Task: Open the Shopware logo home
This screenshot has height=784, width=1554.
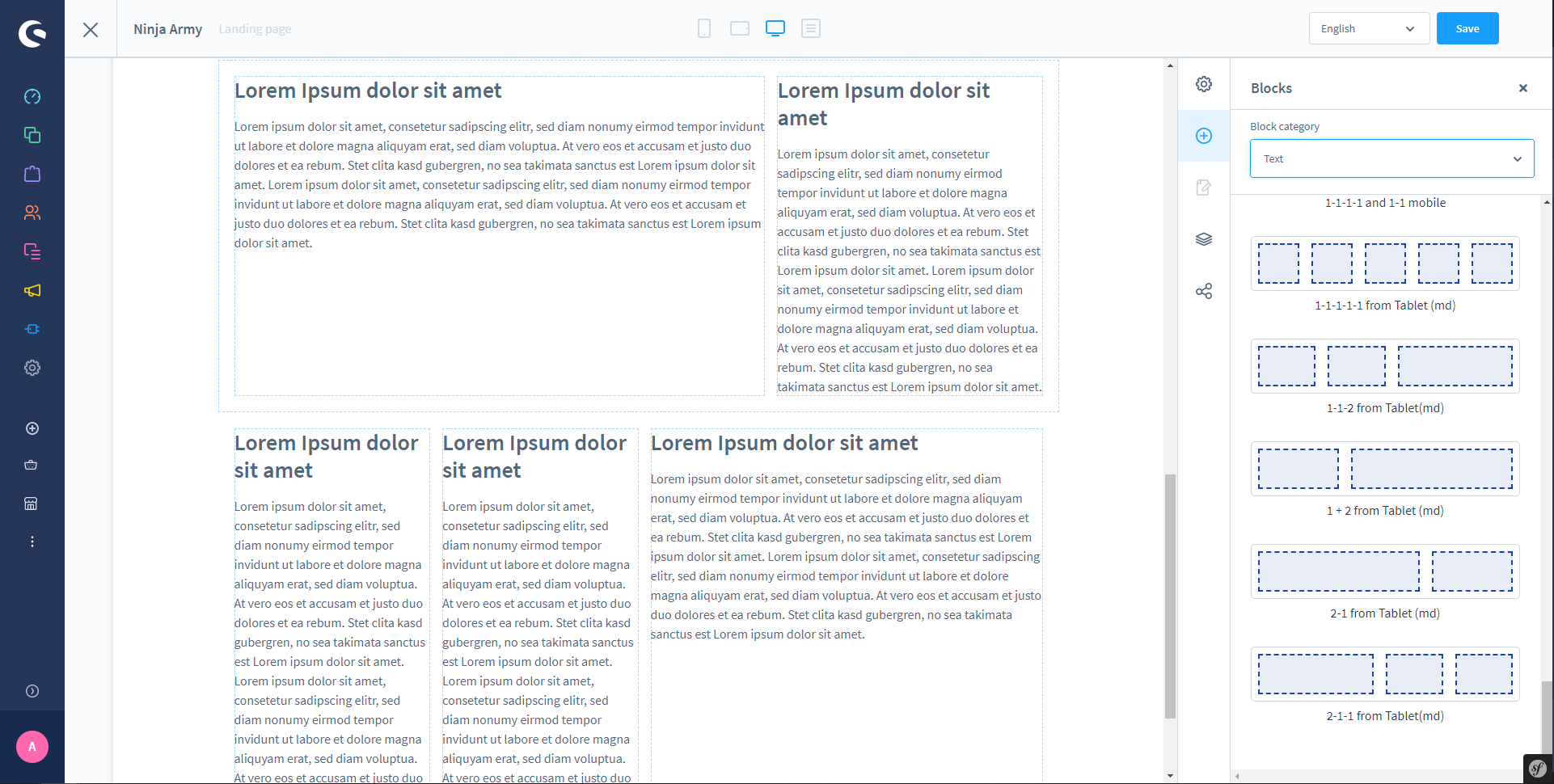Action: point(32,33)
